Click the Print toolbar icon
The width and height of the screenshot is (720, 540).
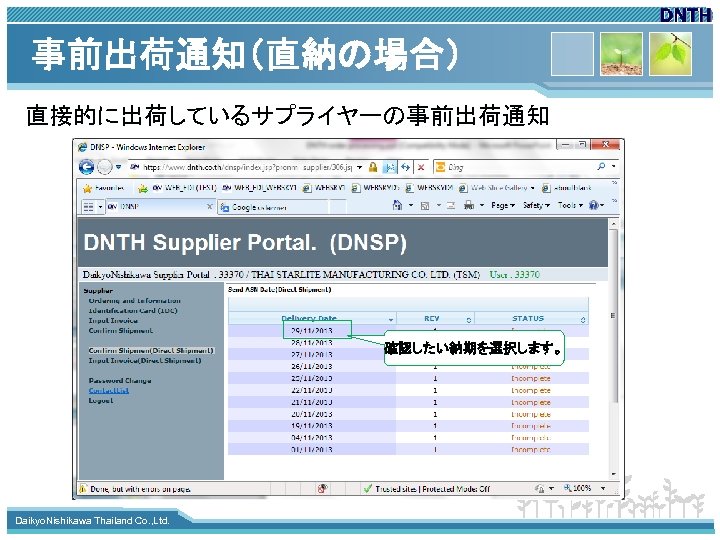tap(468, 205)
